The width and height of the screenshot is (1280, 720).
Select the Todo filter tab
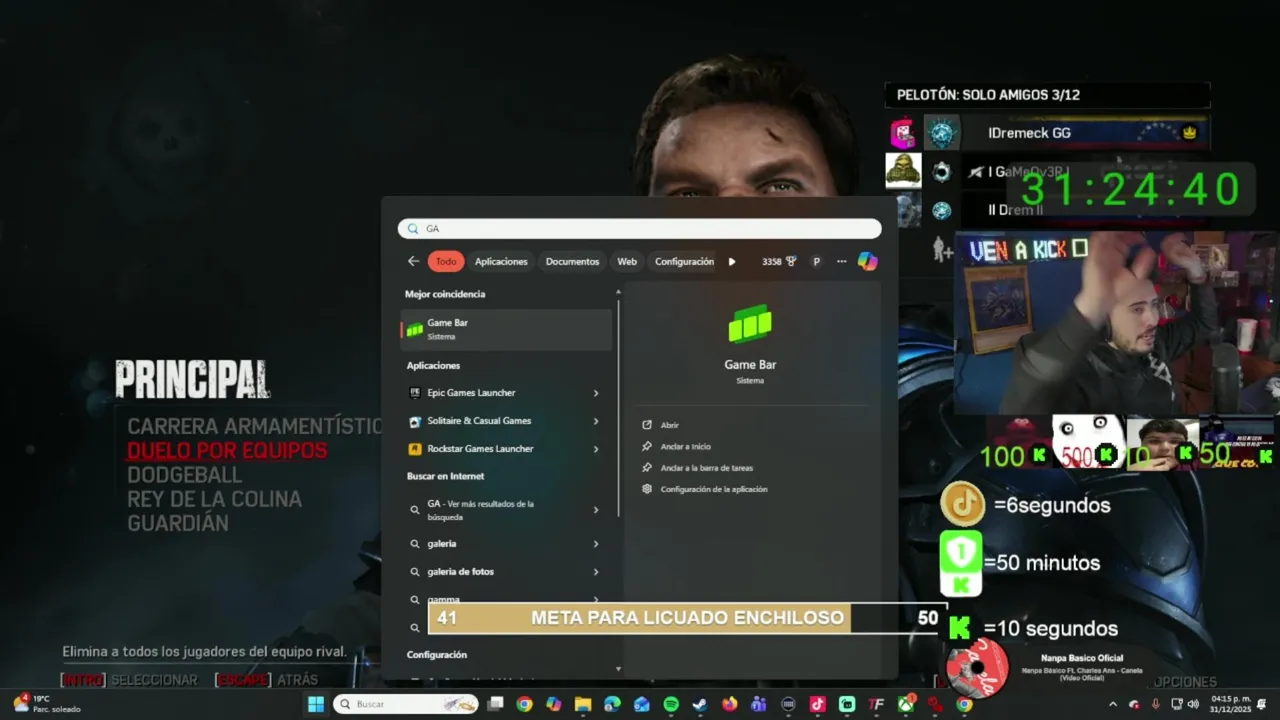446,261
